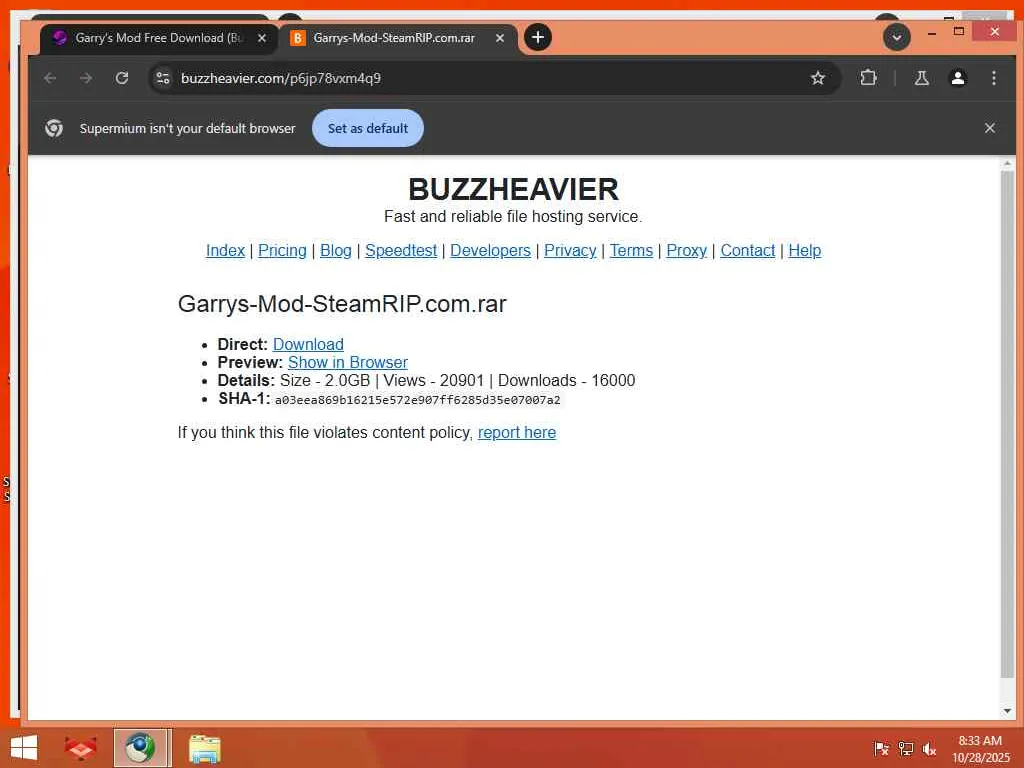This screenshot has width=1024, height=768.
Task: Dismiss the default browser infobar
Action: (x=989, y=128)
